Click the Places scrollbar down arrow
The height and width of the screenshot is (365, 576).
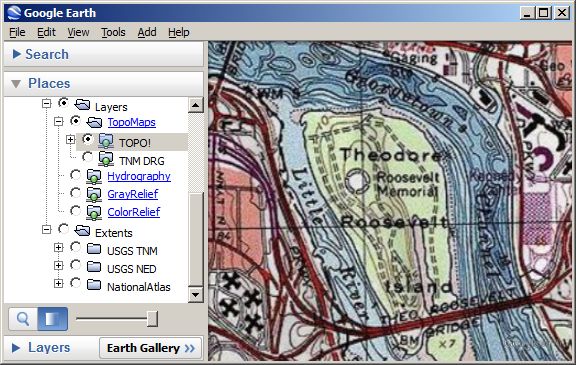195,295
